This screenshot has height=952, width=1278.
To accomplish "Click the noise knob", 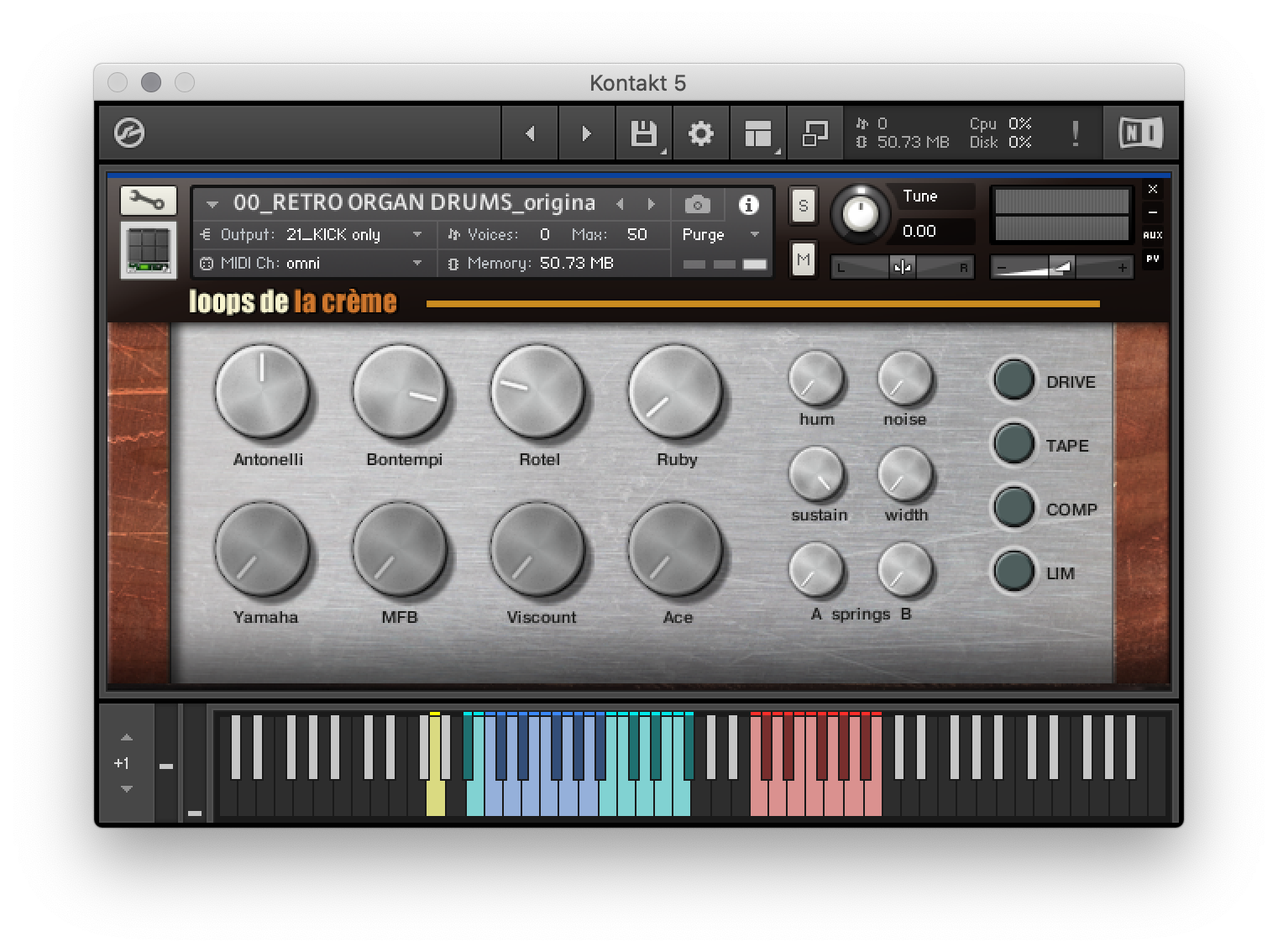I will (904, 378).
